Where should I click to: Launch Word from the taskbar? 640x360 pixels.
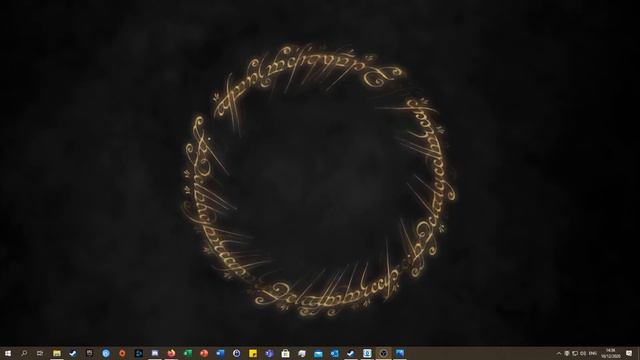click(220, 353)
